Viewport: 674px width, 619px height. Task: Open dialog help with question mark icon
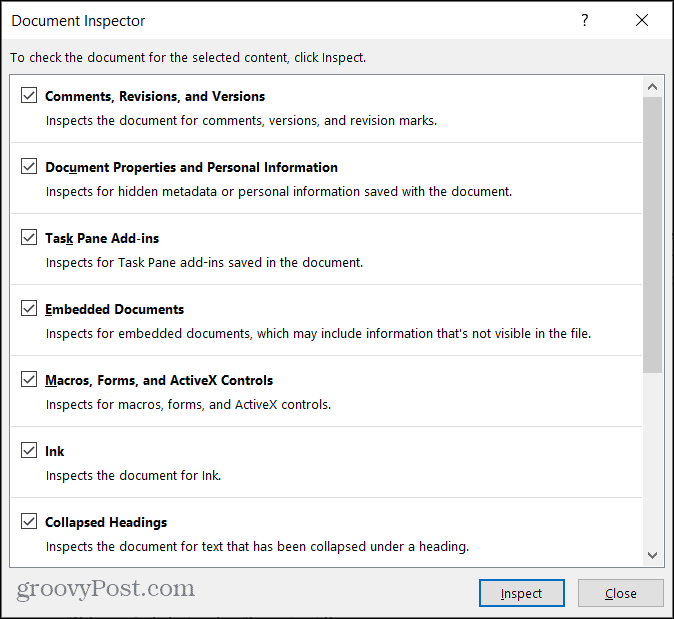(585, 20)
